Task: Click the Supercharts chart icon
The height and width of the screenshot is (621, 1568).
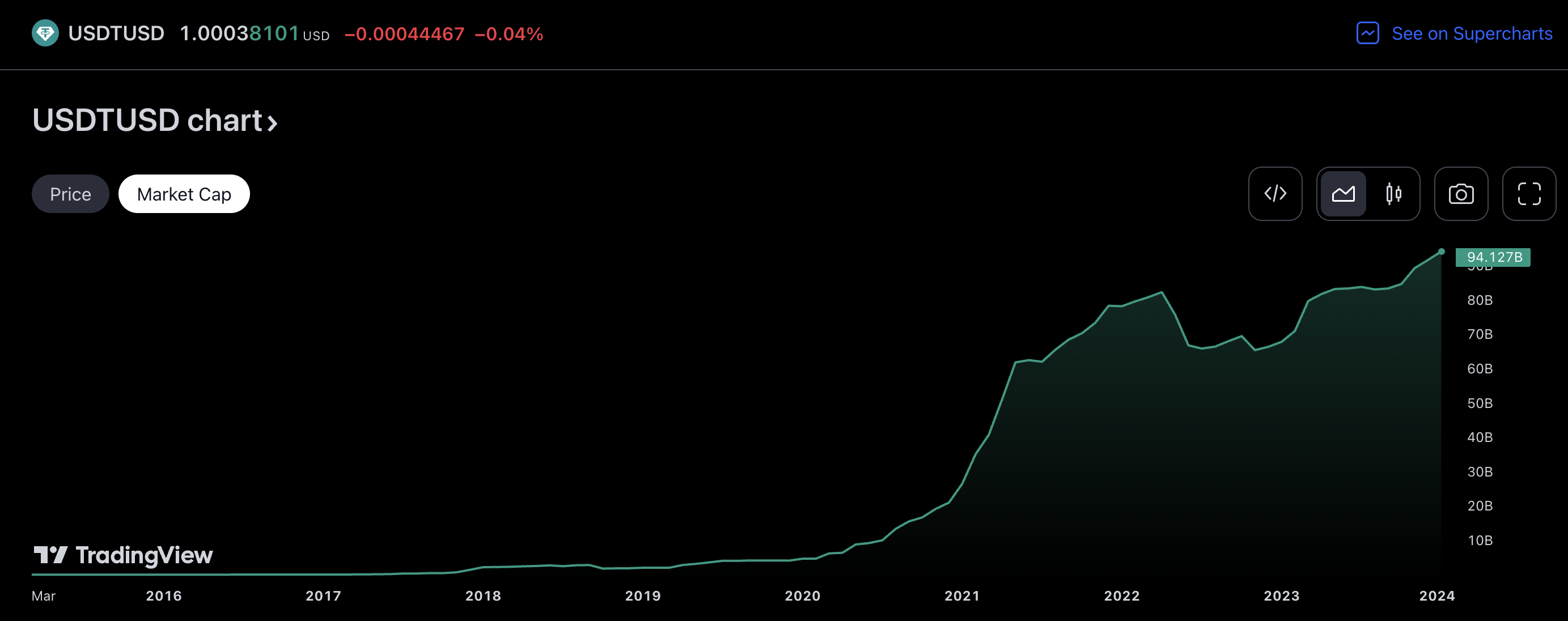Action: pos(1368,33)
